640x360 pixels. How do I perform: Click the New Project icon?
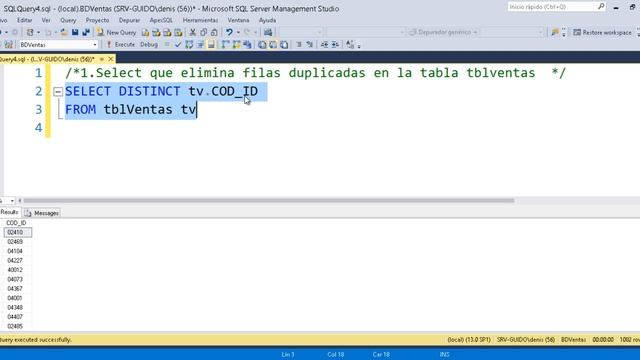30,32
